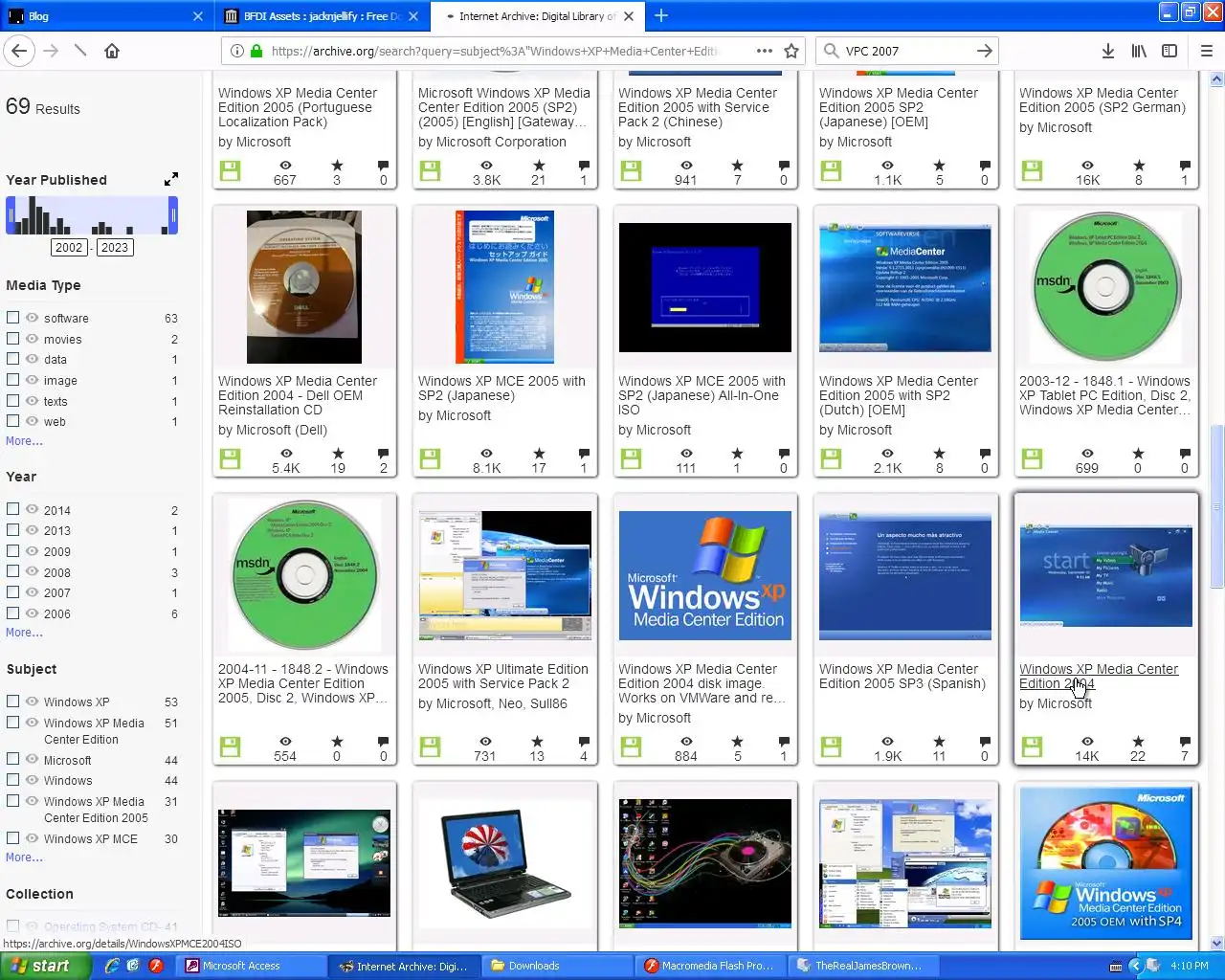Check the movies media type filter

tap(13, 339)
